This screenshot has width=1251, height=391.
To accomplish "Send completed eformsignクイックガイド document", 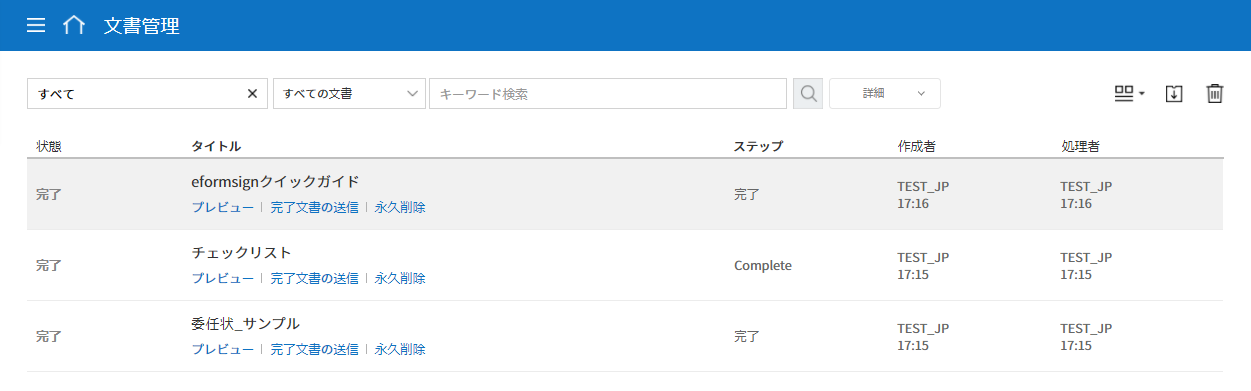I will [314, 208].
